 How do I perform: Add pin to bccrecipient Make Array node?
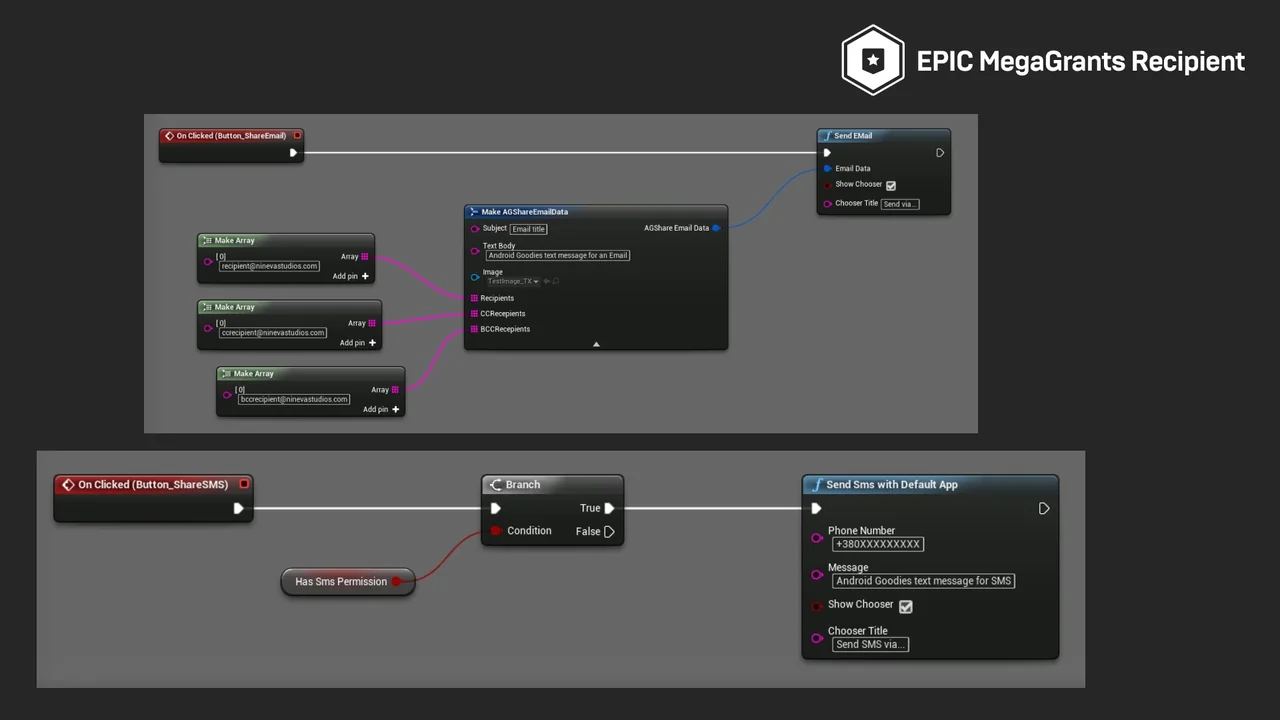395,409
